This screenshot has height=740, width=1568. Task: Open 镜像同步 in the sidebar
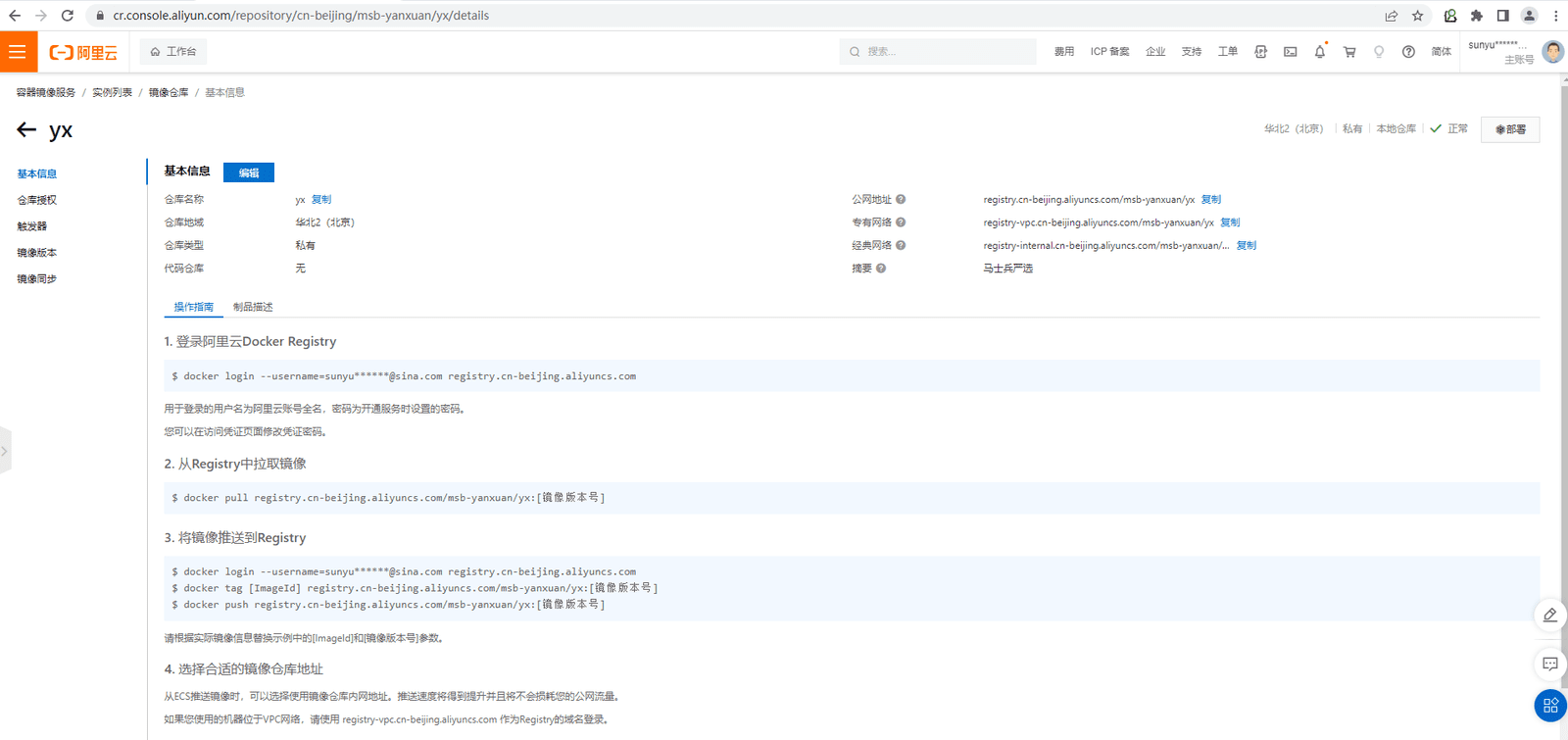(x=37, y=279)
